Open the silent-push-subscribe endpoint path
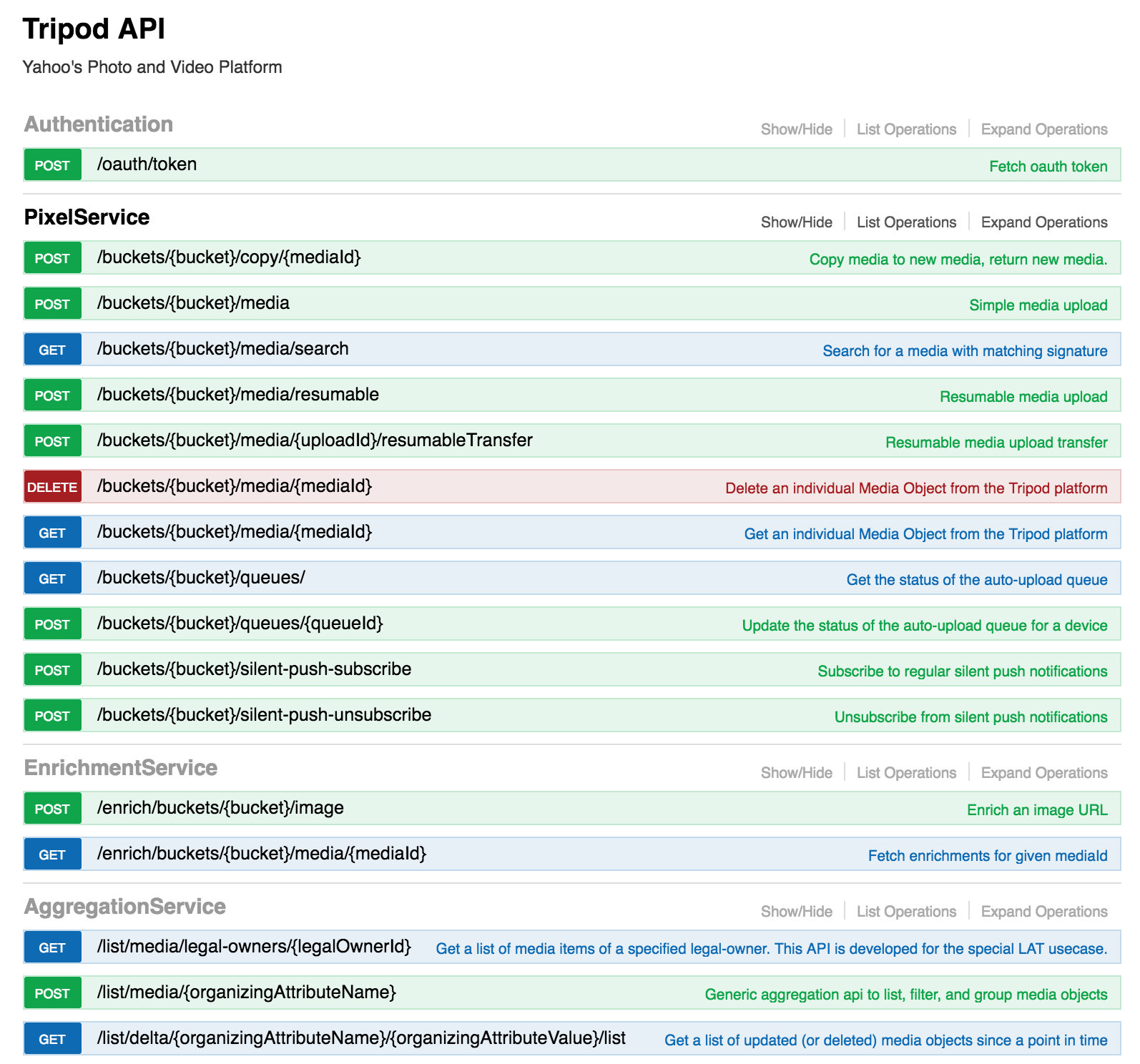This screenshot has height=1064, width=1140. click(x=254, y=669)
